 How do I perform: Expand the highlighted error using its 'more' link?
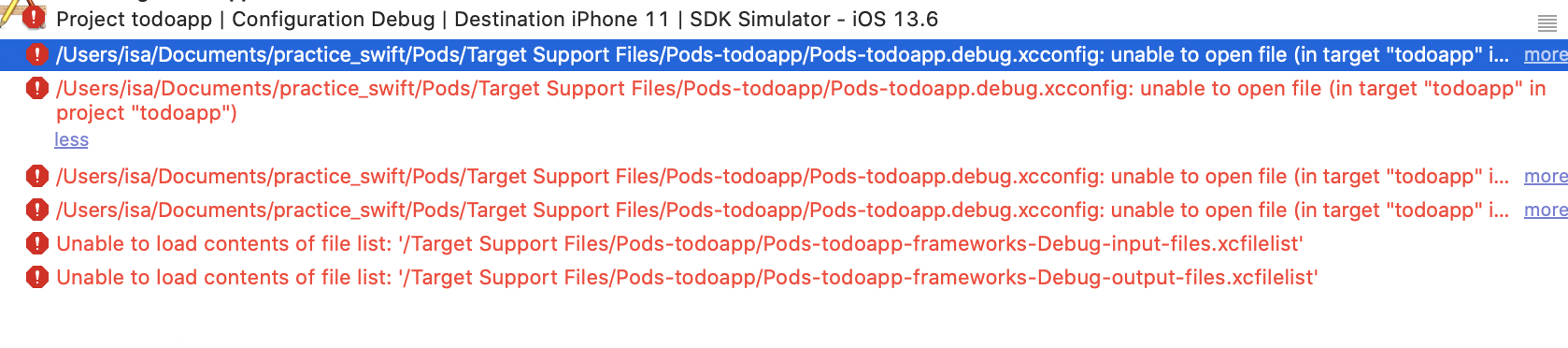1546,54
